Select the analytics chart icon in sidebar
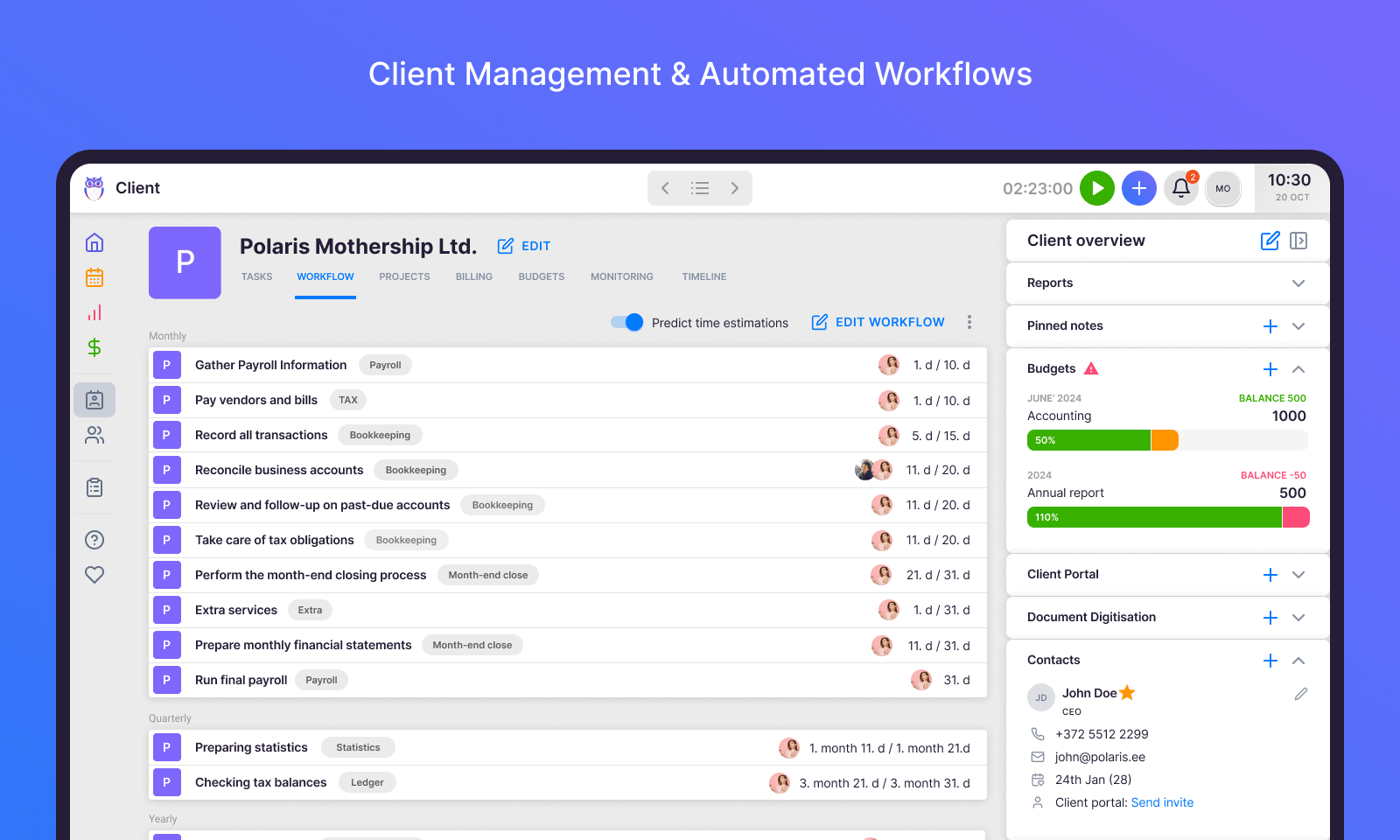The width and height of the screenshot is (1400, 840). coord(94,312)
